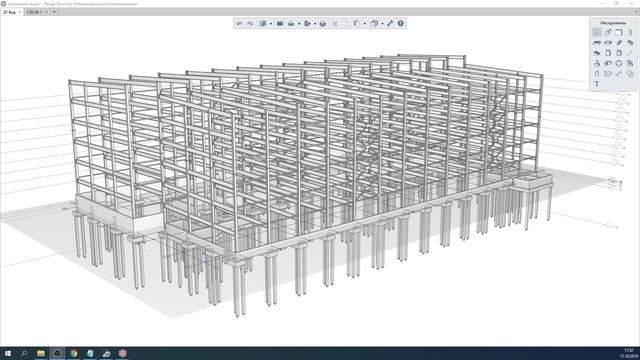The image size is (640, 360).
Task: Expand the visual style dropdown arrow
Action: click(382, 24)
